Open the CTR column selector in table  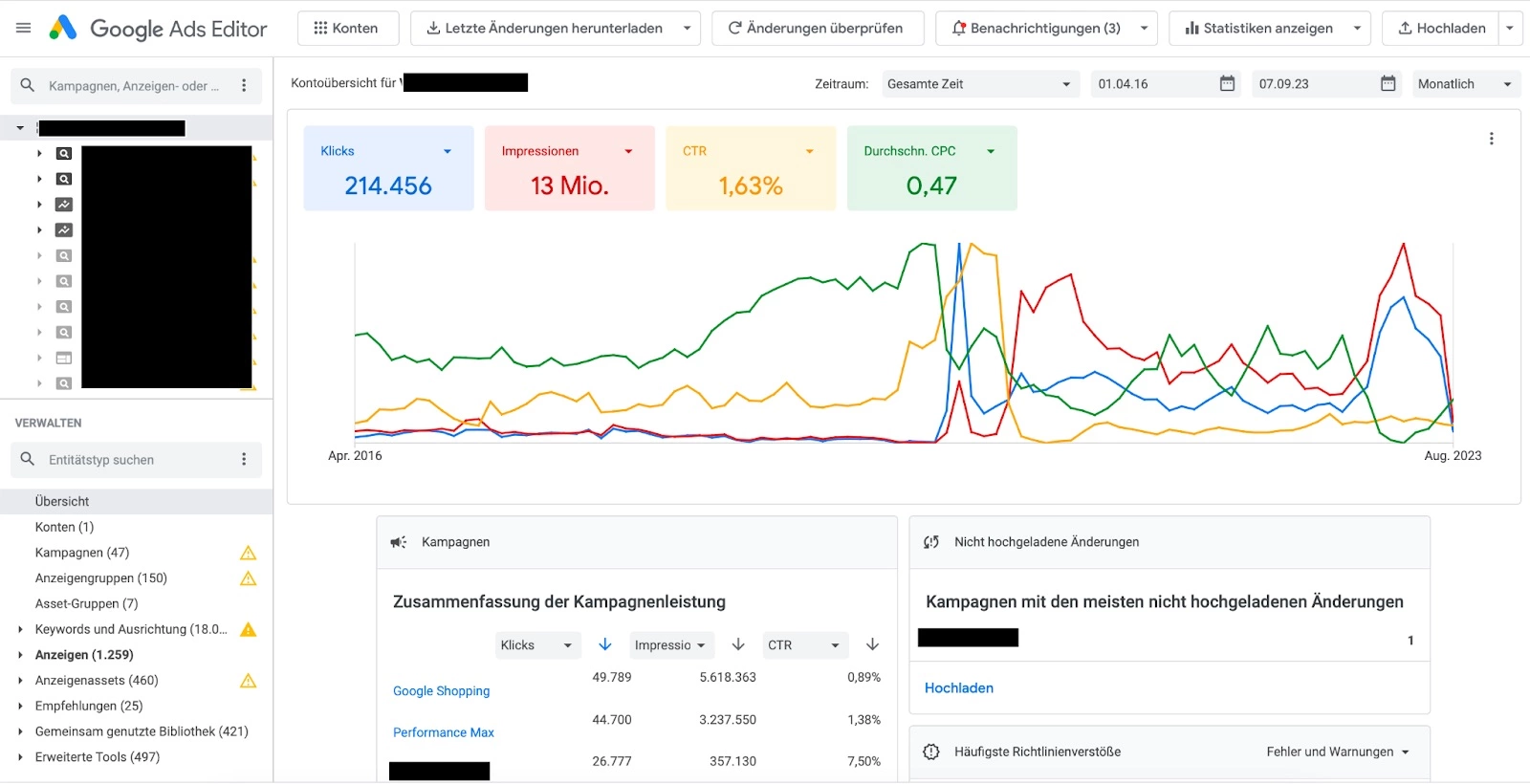coord(805,645)
